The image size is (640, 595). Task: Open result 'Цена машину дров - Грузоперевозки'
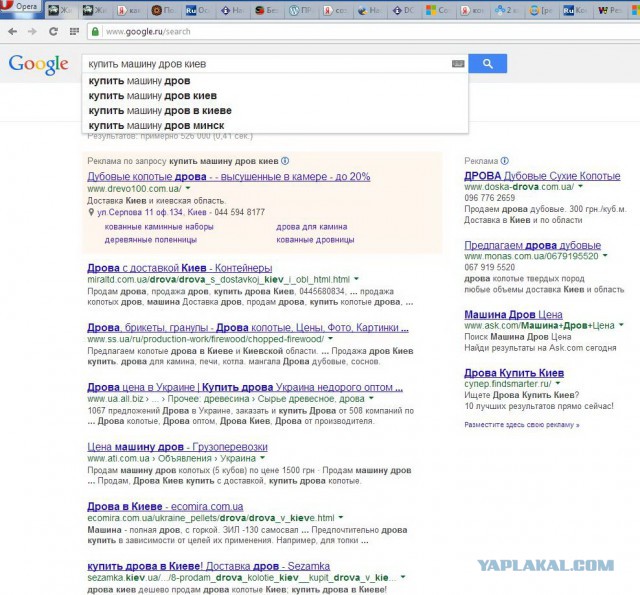(x=177, y=447)
